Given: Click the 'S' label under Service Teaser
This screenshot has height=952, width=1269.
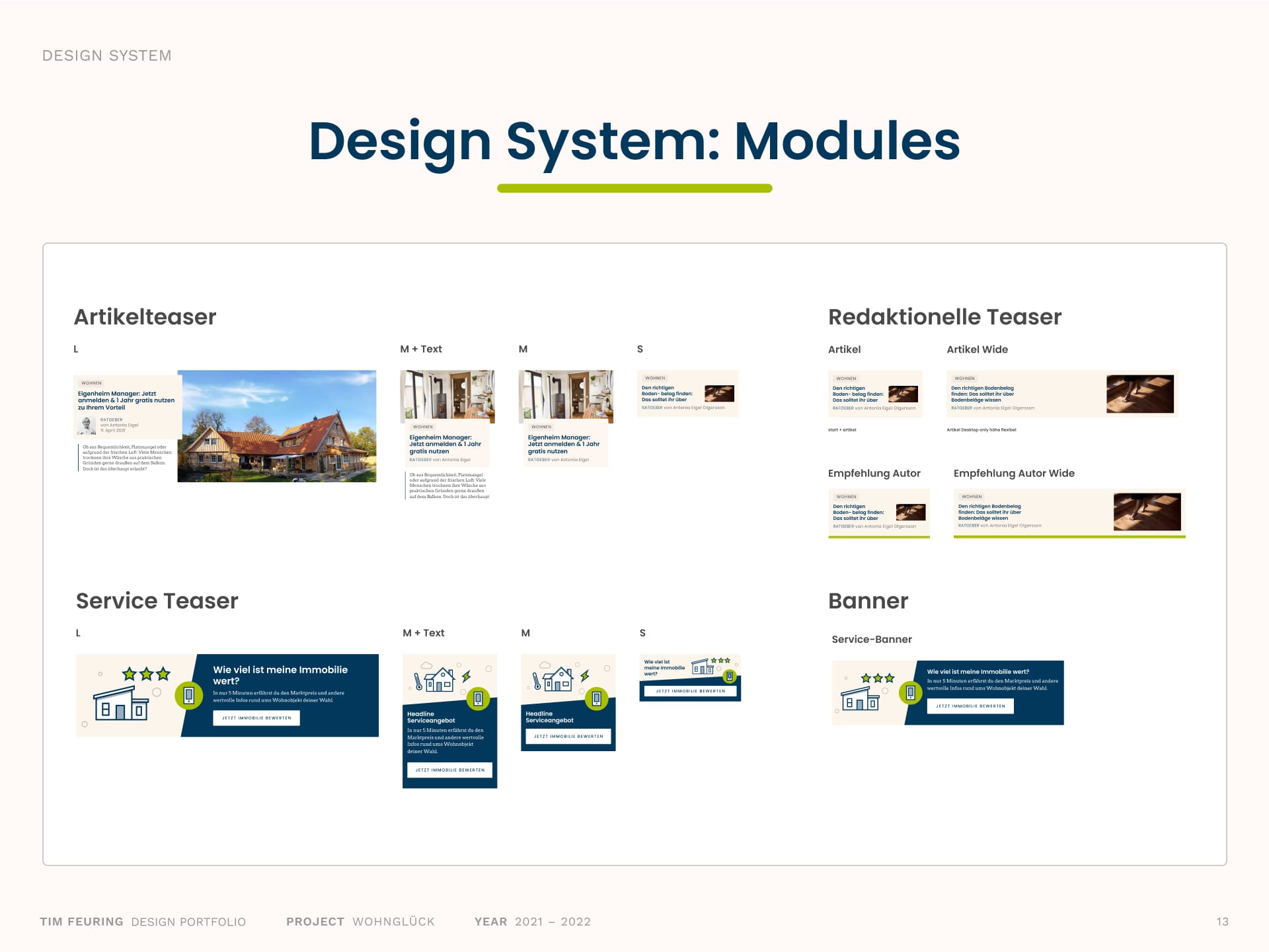Looking at the screenshot, I should (x=642, y=633).
